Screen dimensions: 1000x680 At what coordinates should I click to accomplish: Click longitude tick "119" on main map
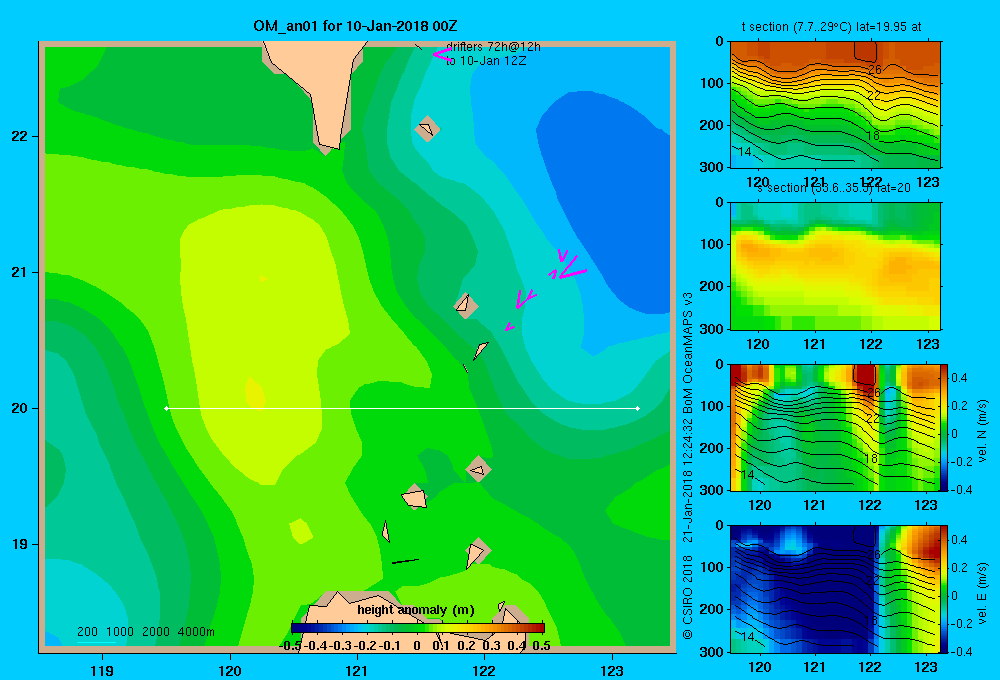[x=102, y=670]
